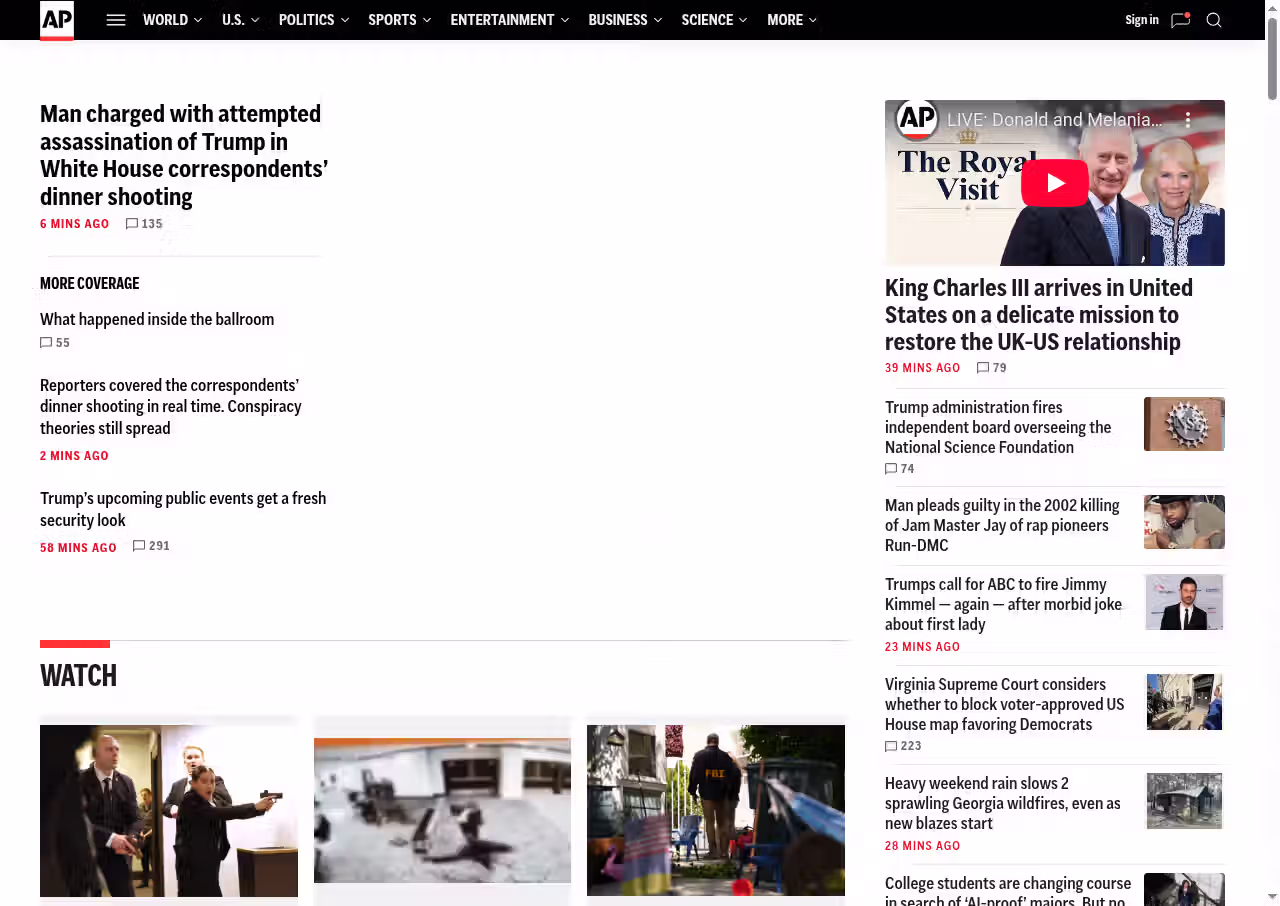The width and height of the screenshot is (1280, 906).
Task: Open Jimmy Kimmel story thumbnail
Action: coord(1184,602)
